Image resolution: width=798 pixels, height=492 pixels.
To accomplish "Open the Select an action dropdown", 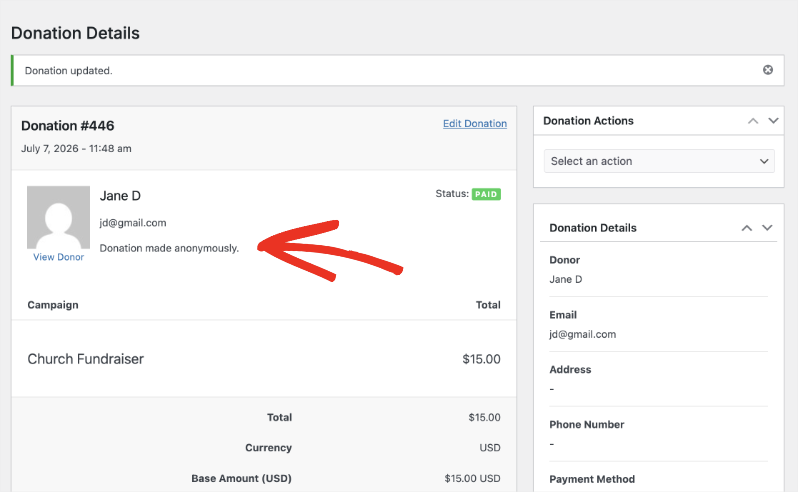I will (659, 161).
